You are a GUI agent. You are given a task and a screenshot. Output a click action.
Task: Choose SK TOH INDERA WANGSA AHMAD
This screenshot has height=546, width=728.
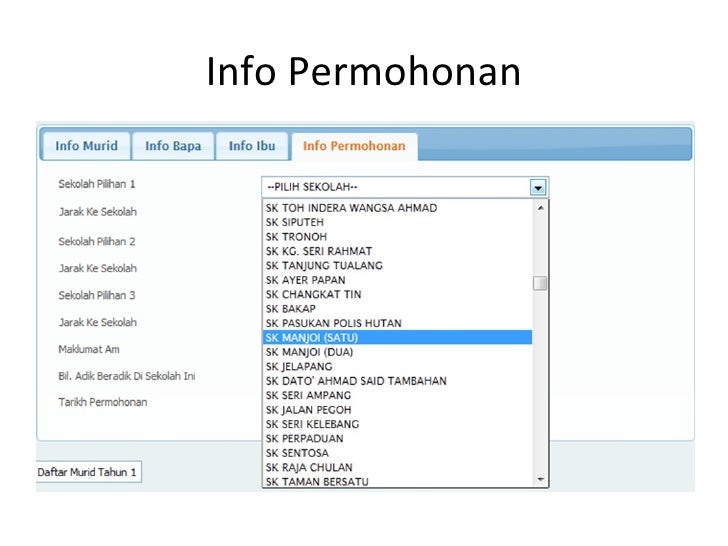tap(397, 208)
